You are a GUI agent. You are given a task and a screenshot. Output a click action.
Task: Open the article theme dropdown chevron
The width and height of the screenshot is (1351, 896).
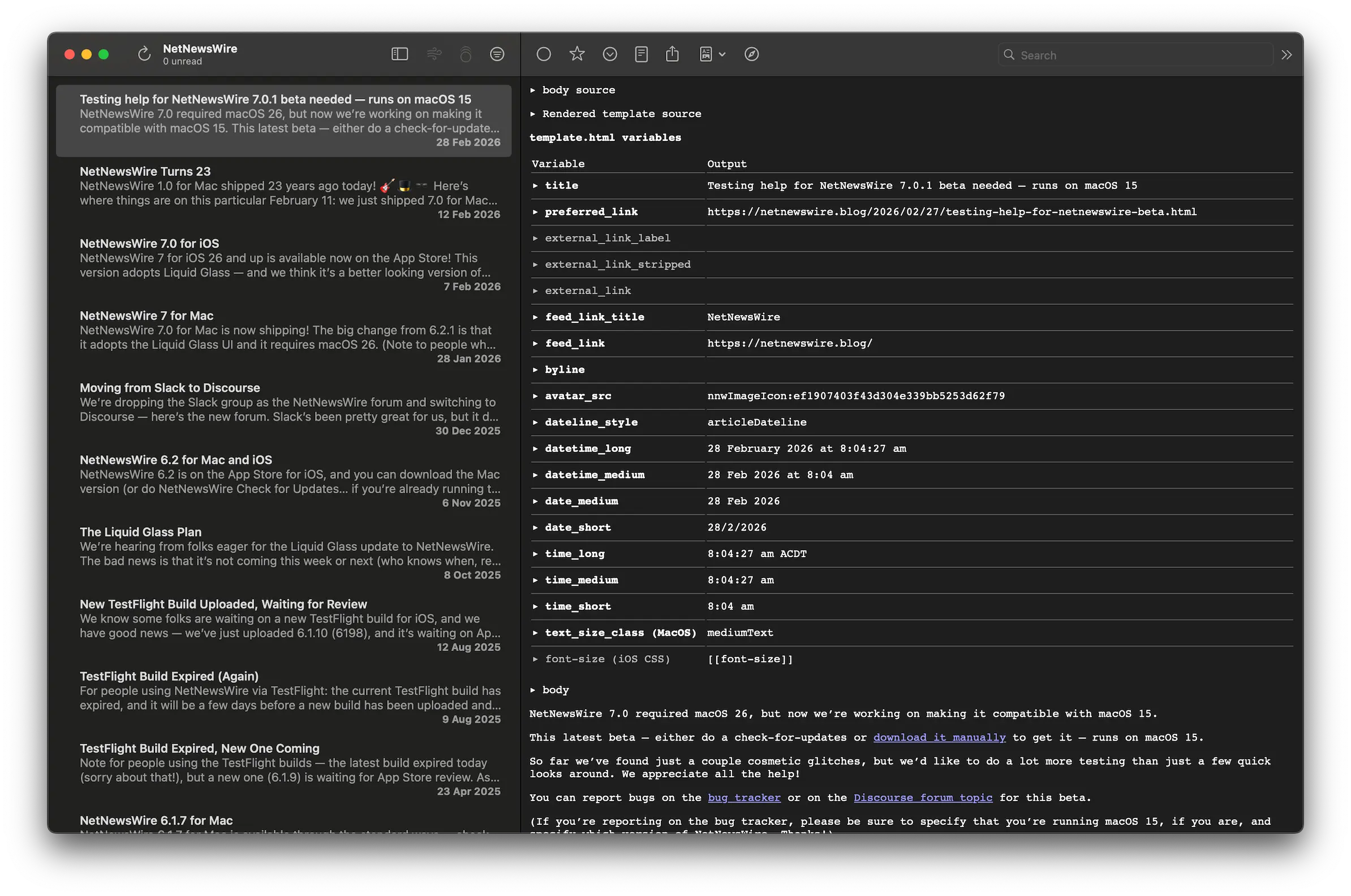723,54
